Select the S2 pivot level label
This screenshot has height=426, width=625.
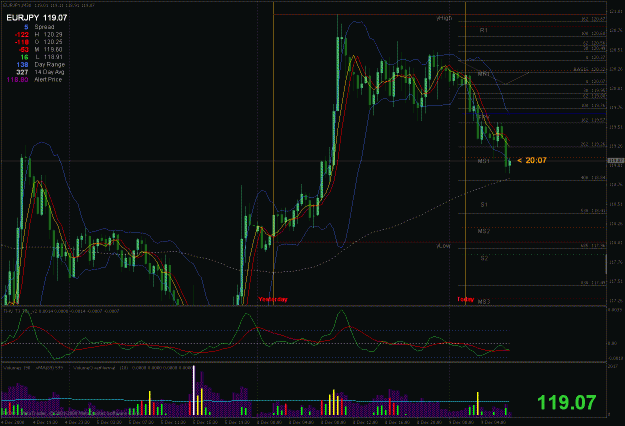pos(484,258)
